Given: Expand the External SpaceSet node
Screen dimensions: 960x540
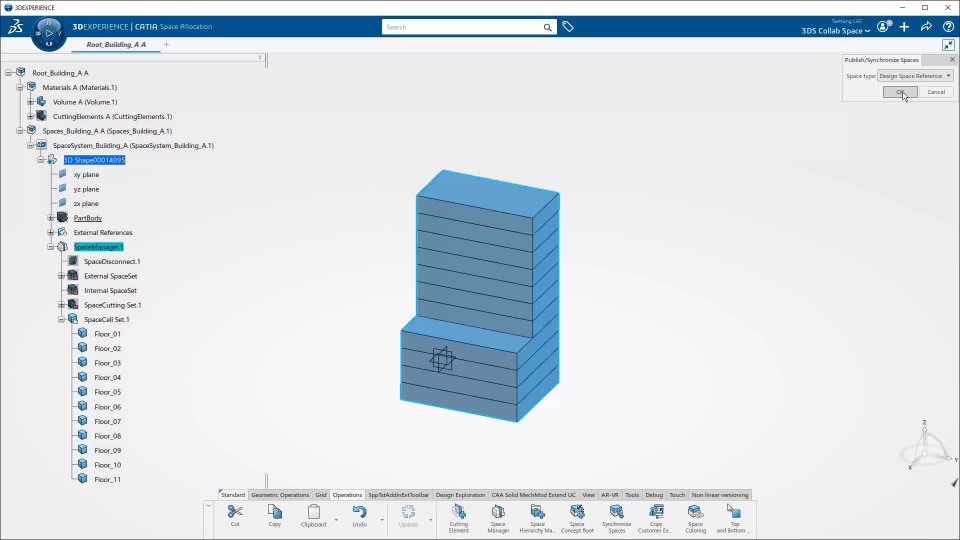Looking at the screenshot, I should coord(61,276).
